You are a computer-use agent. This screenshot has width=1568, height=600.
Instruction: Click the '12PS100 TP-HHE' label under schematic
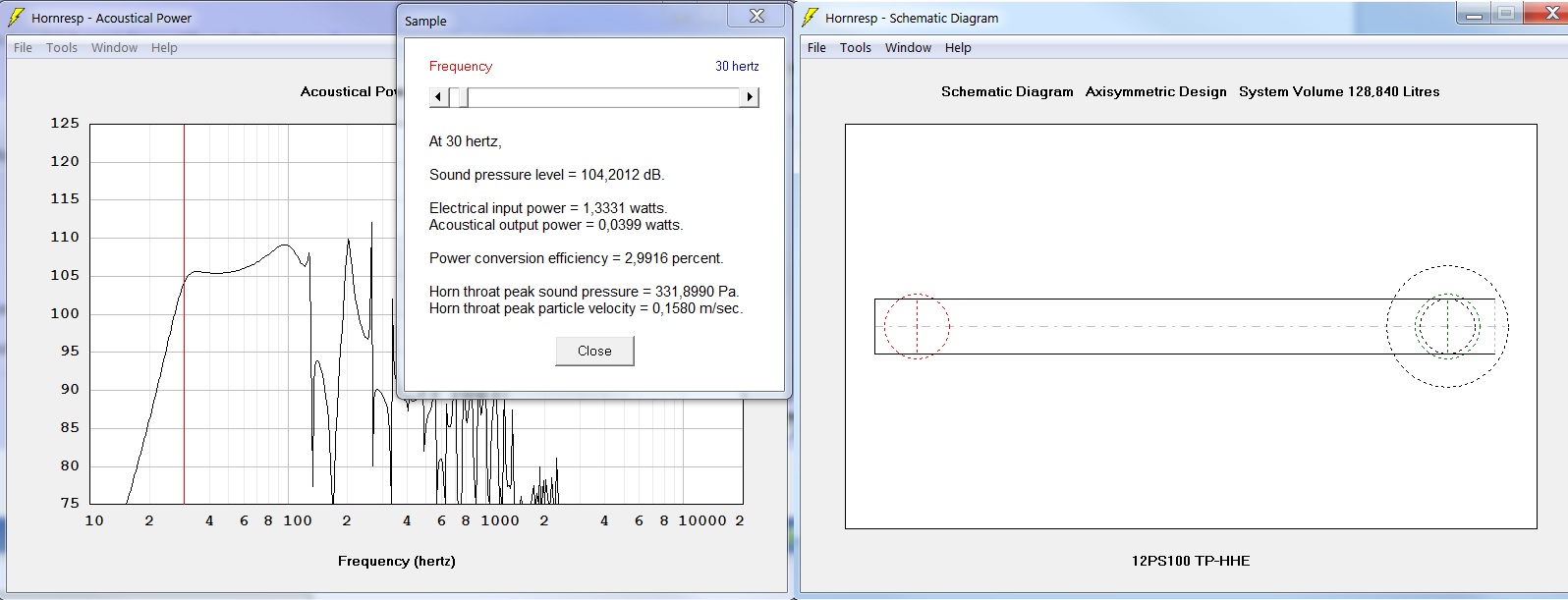[1191, 561]
